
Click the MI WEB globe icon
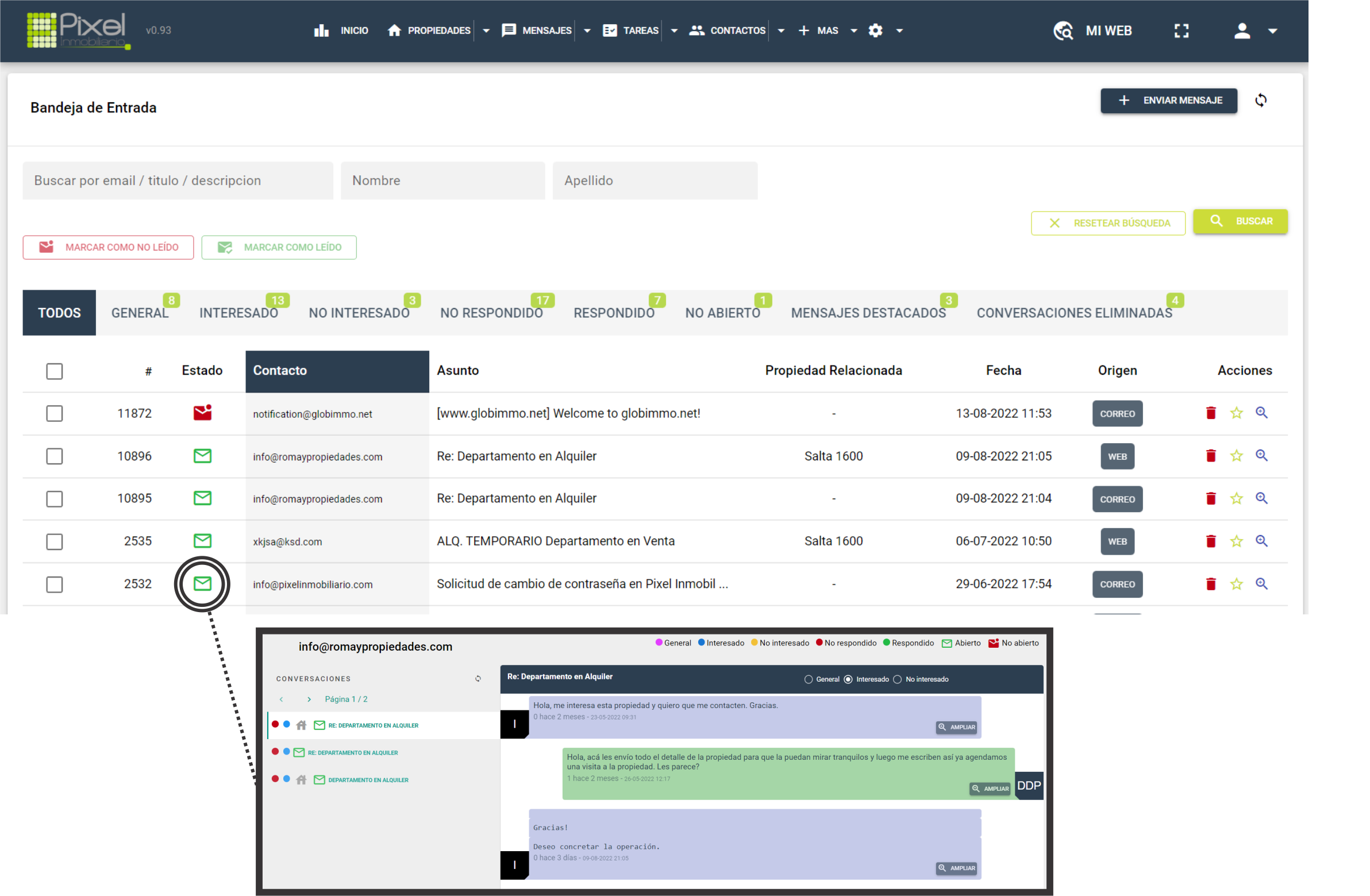click(1063, 31)
